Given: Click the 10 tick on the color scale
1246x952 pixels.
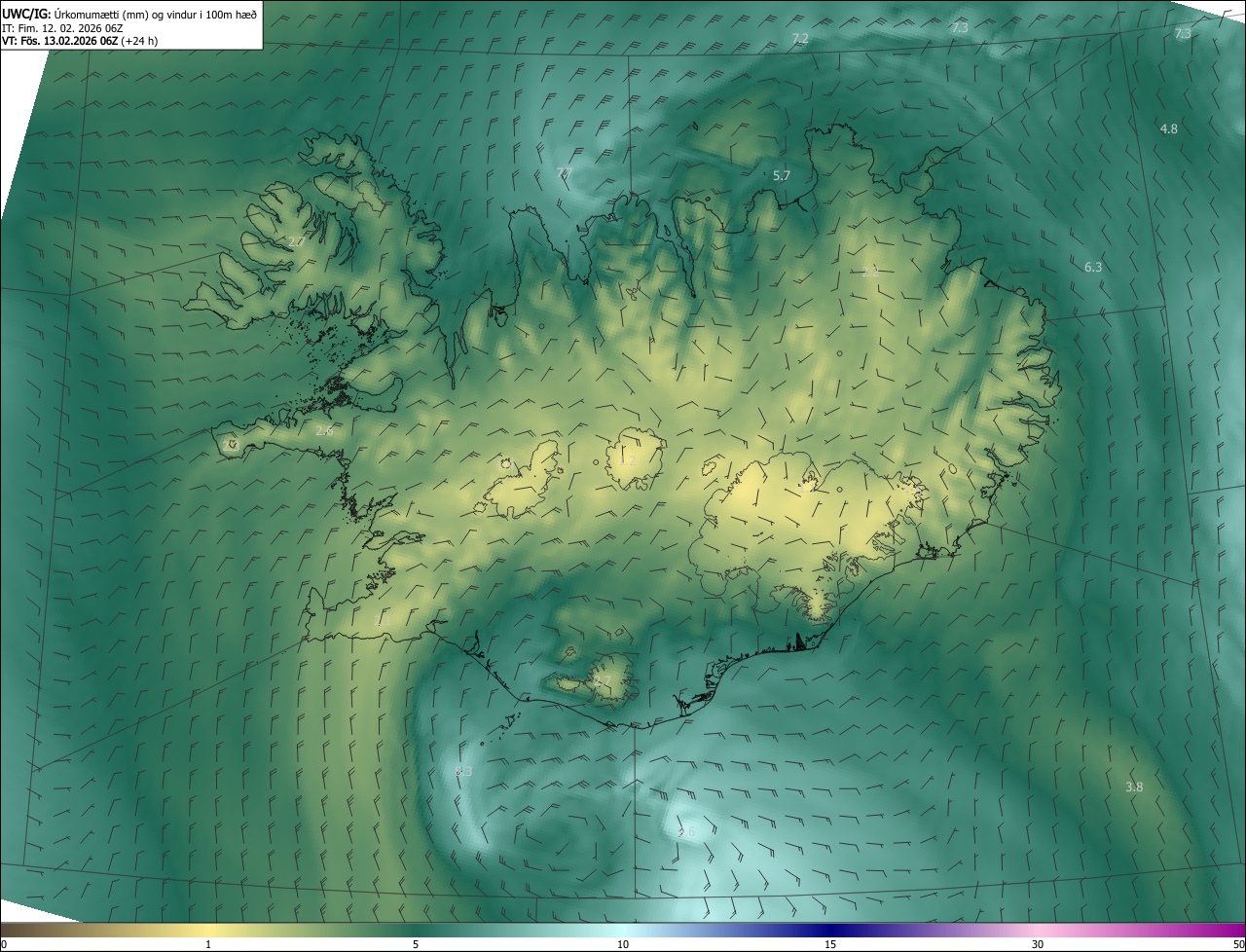Looking at the screenshot, I should (623, 944).
